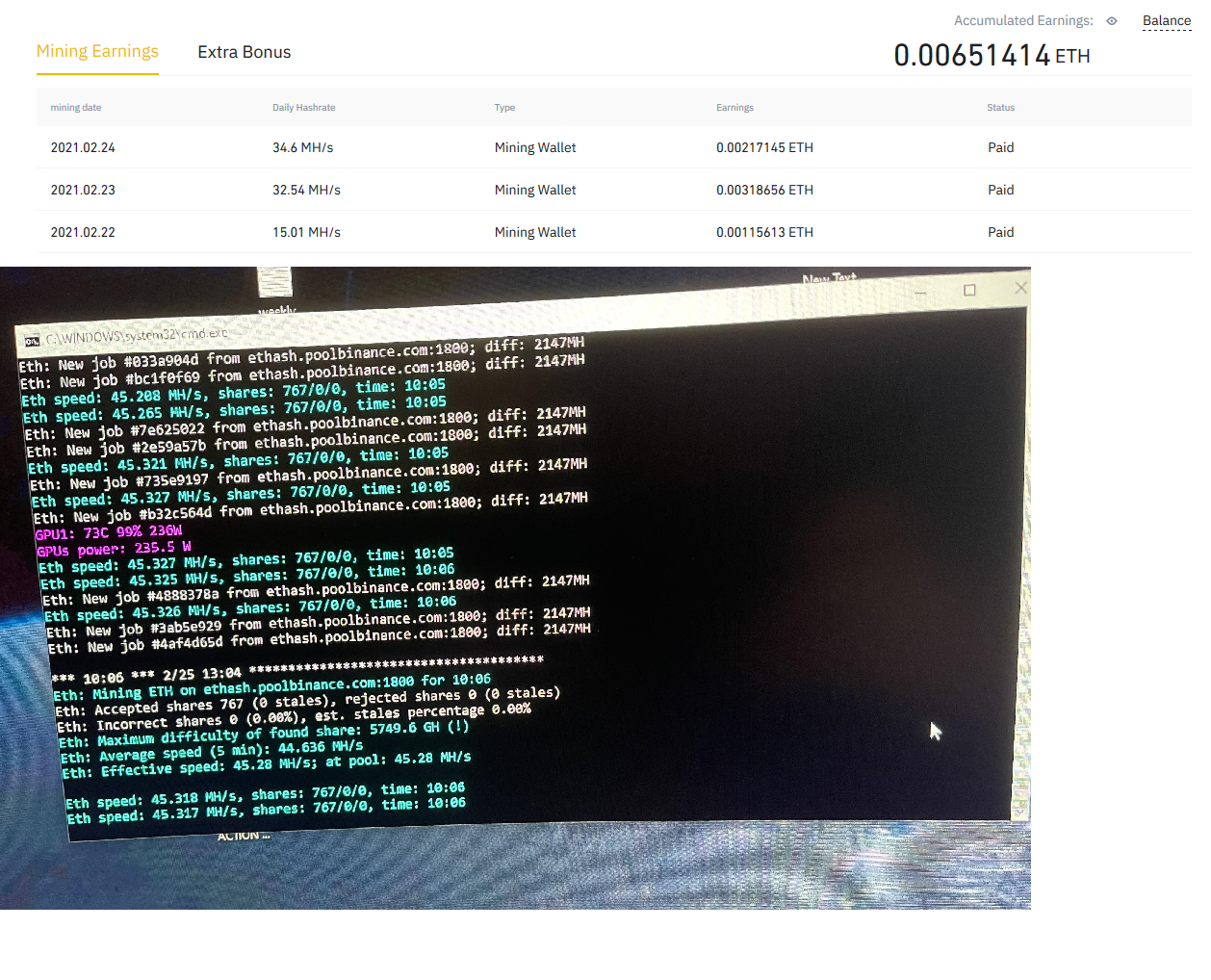Image resolution: width=1211 pixels, height=980 pixels.
Task: Click the Effective speed 45.28 MH/s line
Action: [267, 764]
